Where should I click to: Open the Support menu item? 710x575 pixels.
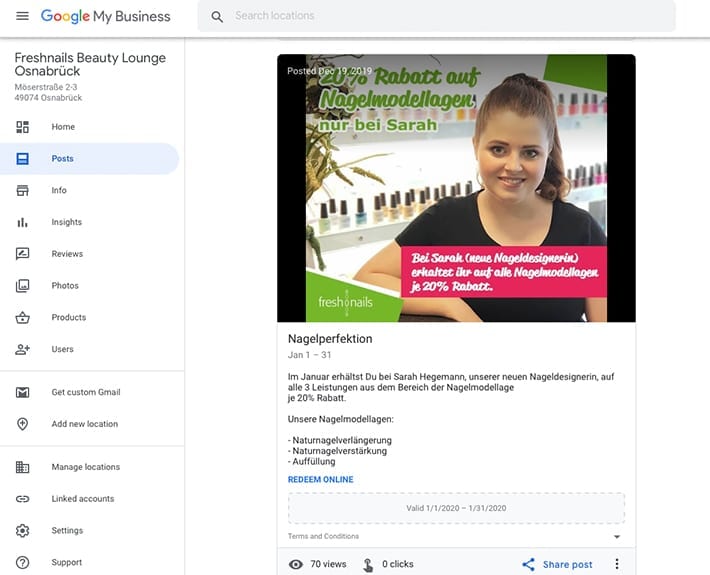[x=89, y=562]
